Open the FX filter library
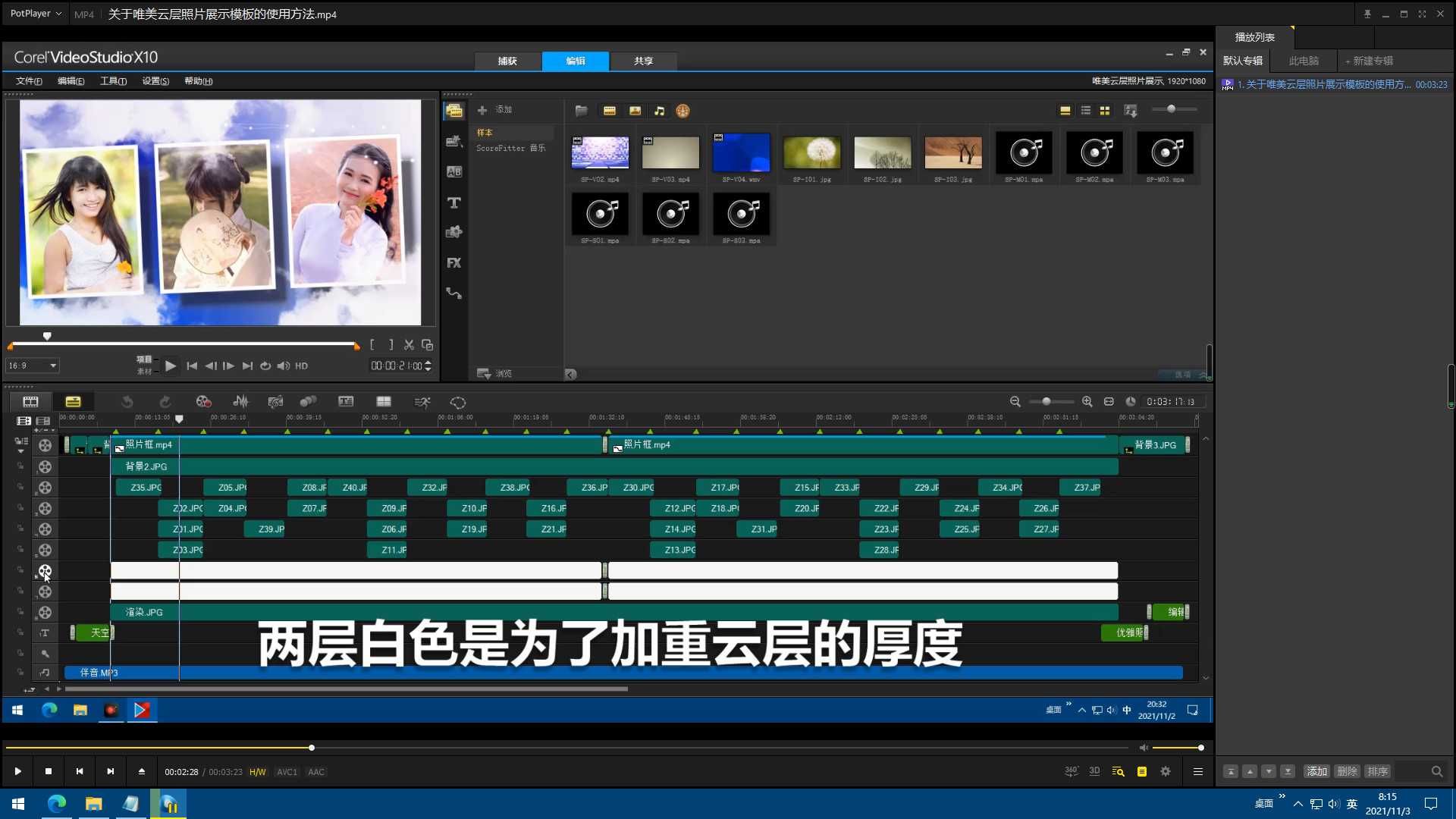1456x819 pixels. click(x=454, y=263)
